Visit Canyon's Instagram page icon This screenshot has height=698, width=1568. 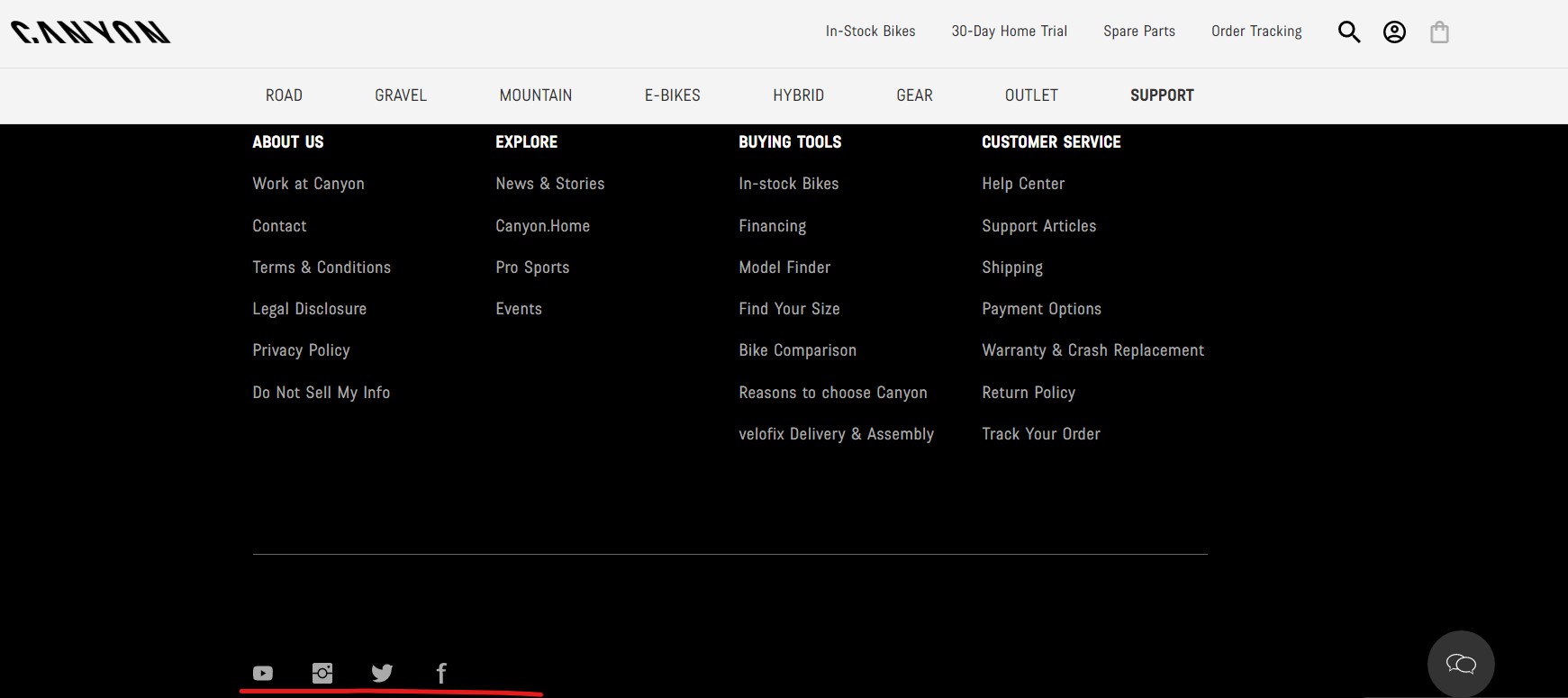322,673
